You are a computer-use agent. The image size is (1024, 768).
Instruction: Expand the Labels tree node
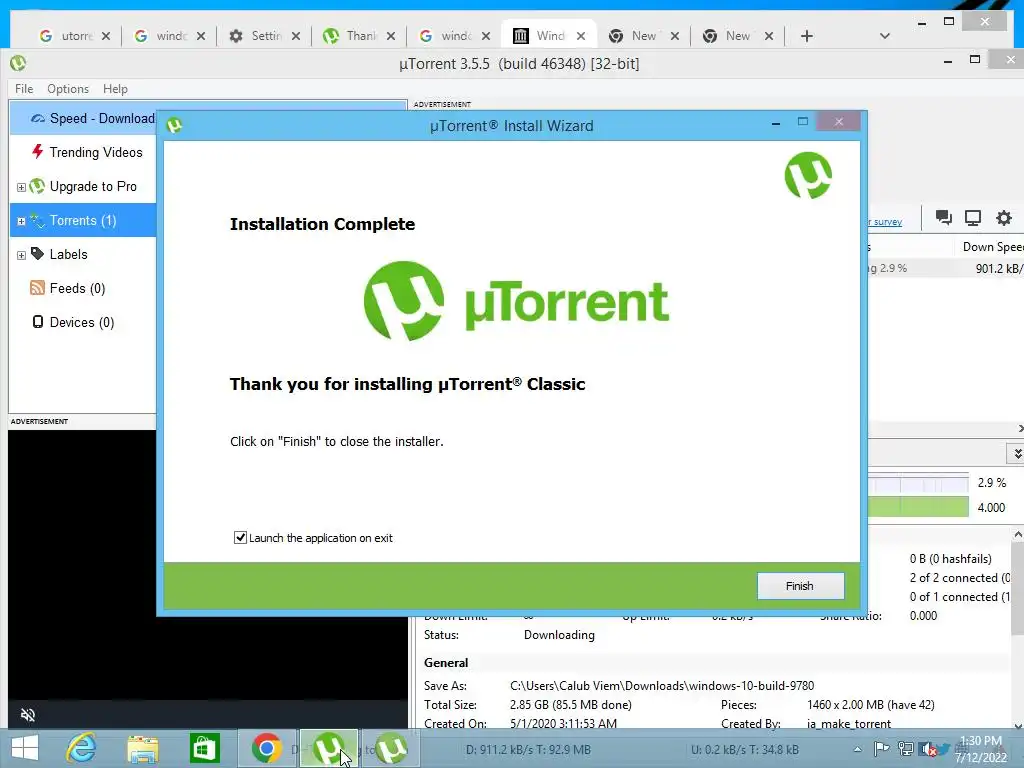21,255
